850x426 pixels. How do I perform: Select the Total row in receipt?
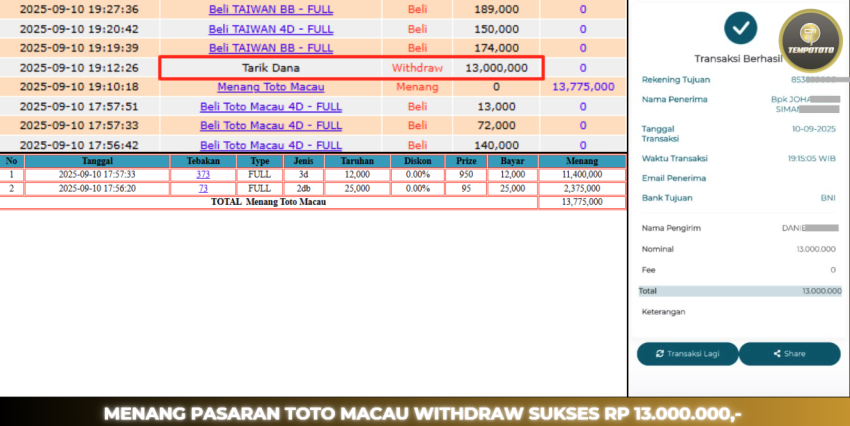(740, 291)
